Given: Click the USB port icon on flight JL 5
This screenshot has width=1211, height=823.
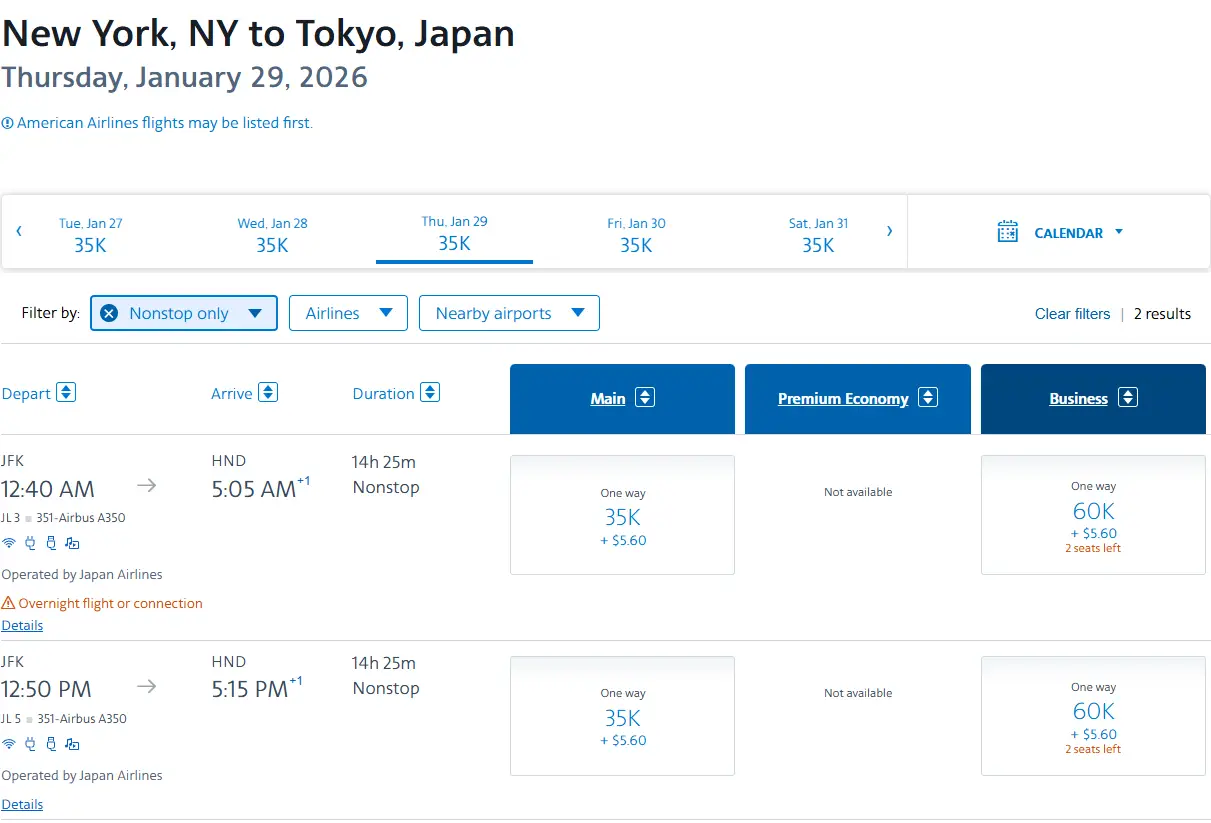Looking at the screenshot, I should click(51, 744).
